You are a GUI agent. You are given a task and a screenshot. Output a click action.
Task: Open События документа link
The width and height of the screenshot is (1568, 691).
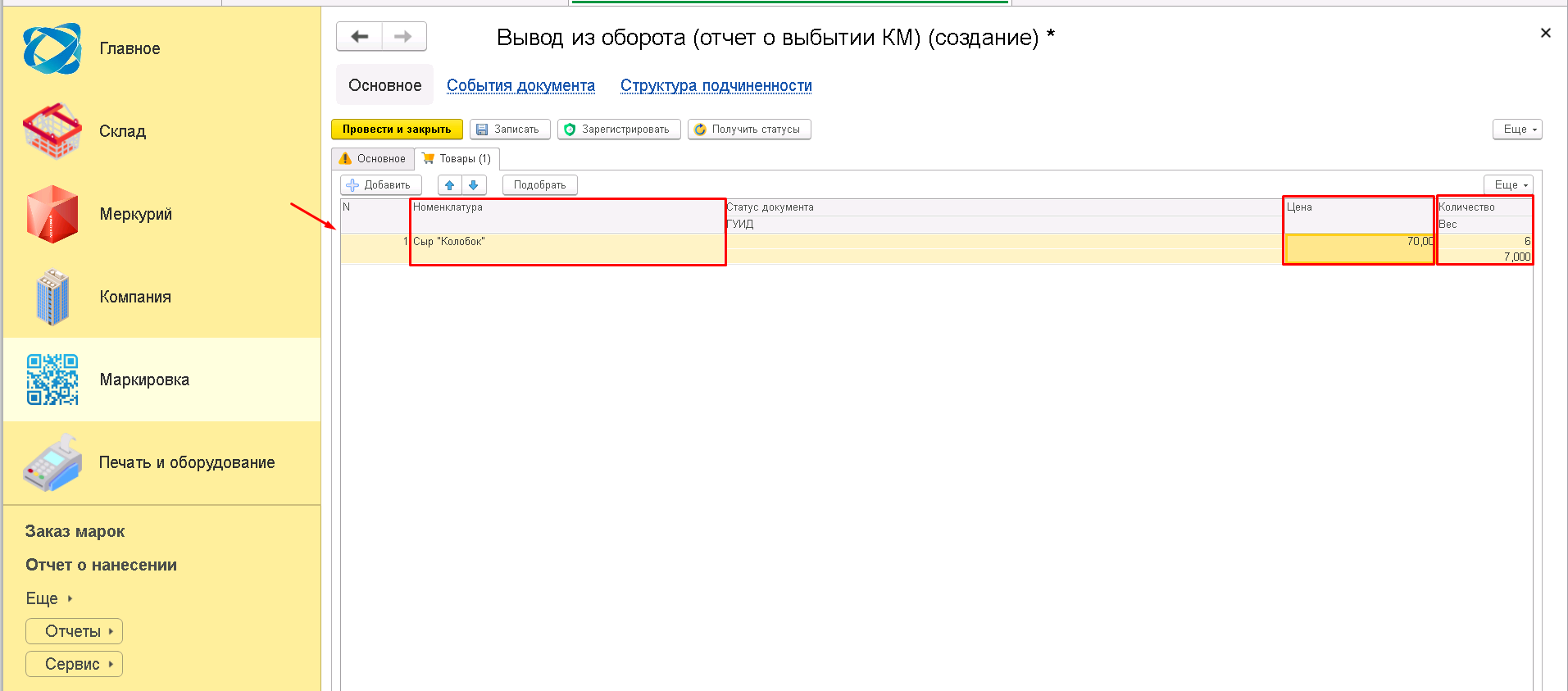click(x=520, y=85)
